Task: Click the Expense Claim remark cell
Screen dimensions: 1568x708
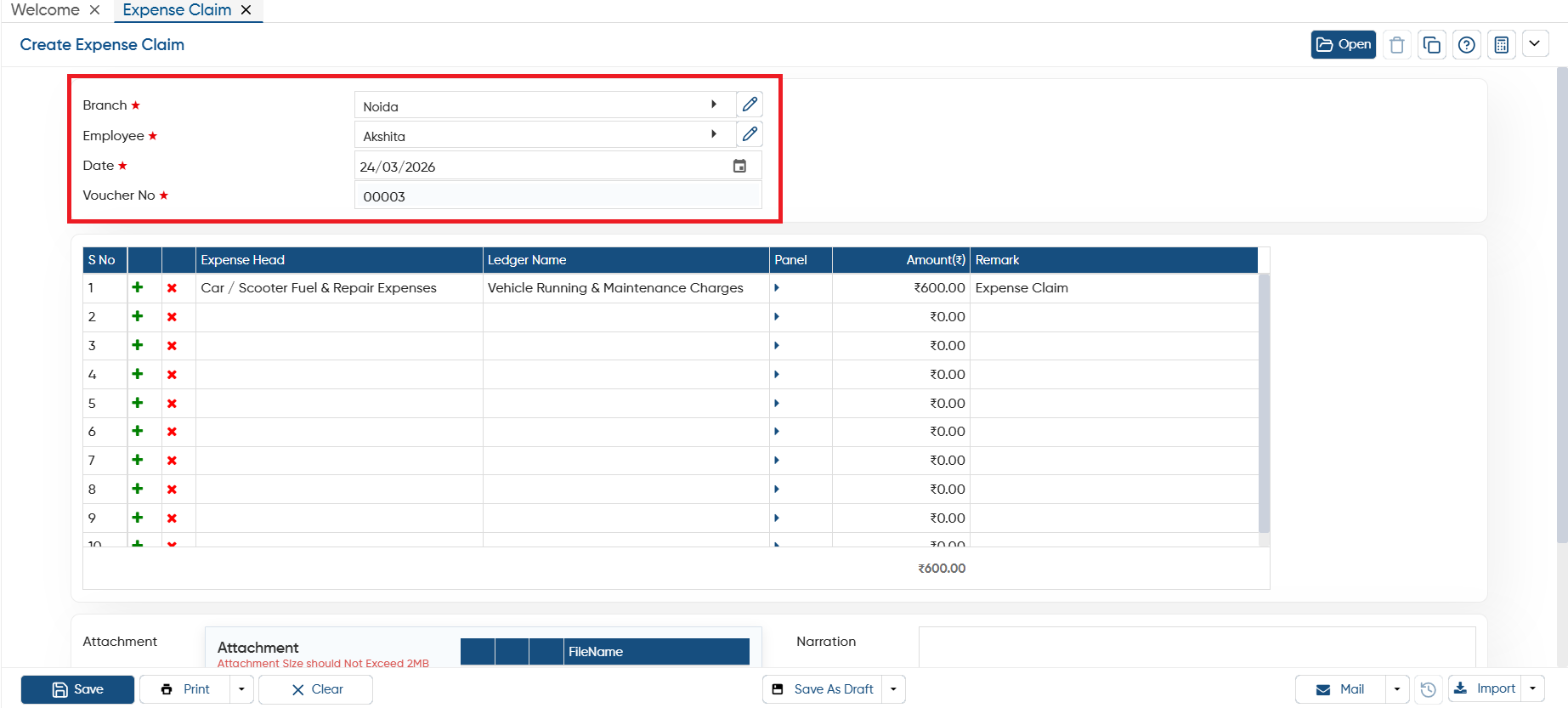Action: coord(1114,288)
